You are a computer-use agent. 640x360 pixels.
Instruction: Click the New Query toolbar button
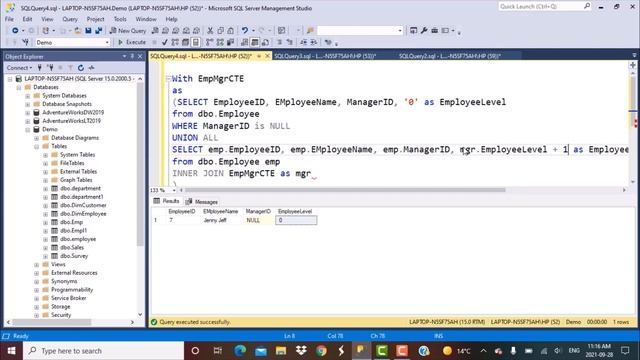[x=128, y=31]
